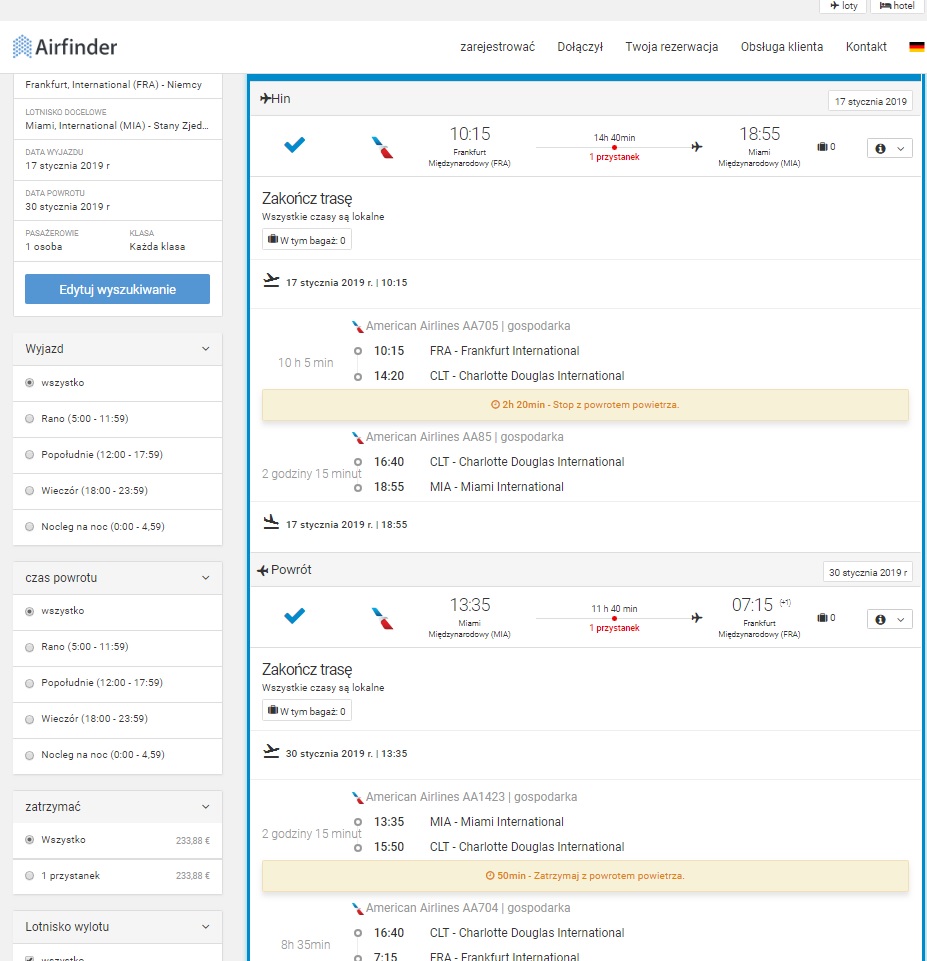Image resolution: width=927 pixels, height=961 pixels.
Task: Select Wieczór radio under Wyjazd
Action: (29, 491)
